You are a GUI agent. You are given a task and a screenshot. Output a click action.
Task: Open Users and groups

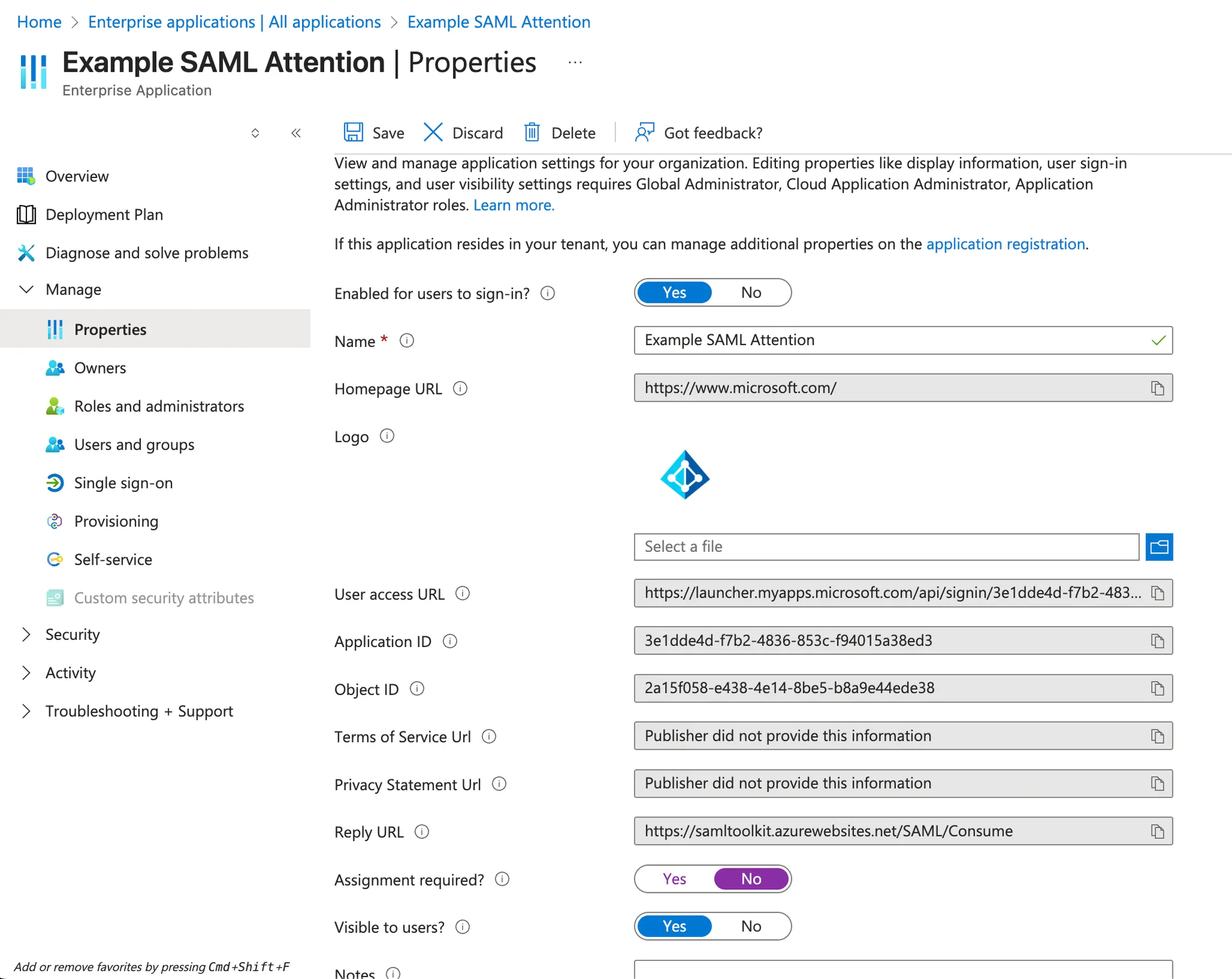point(134,444)
